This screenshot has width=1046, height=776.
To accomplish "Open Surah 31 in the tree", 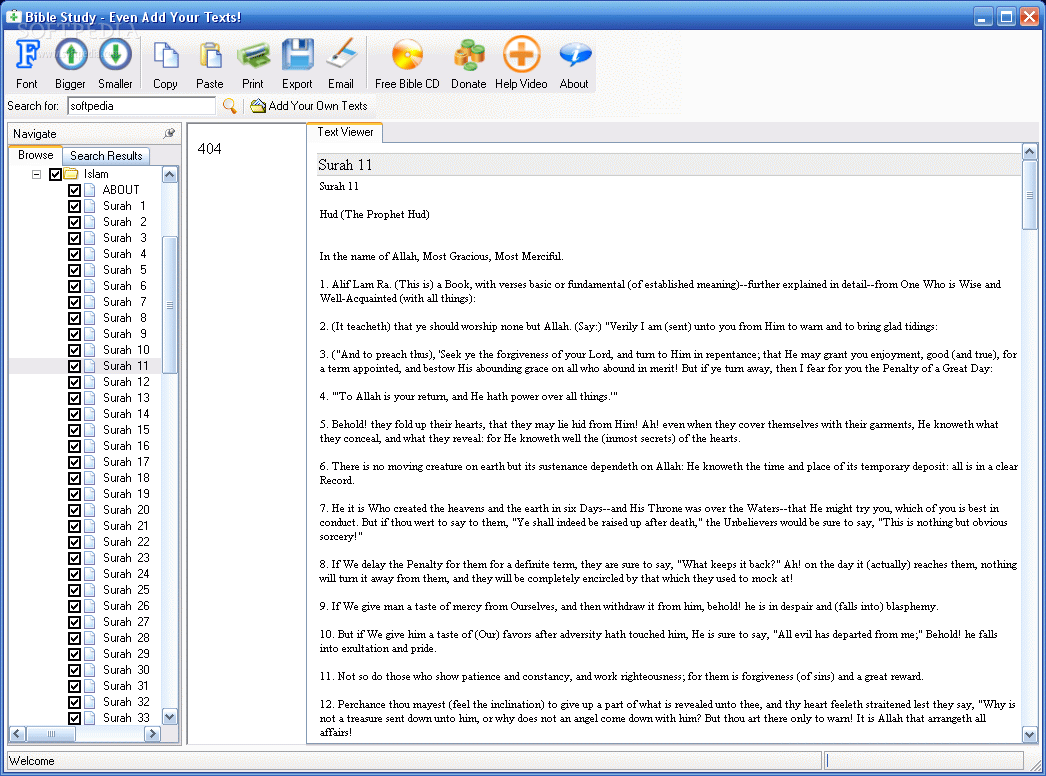I will pyautogui.click(x=126, y=687).
